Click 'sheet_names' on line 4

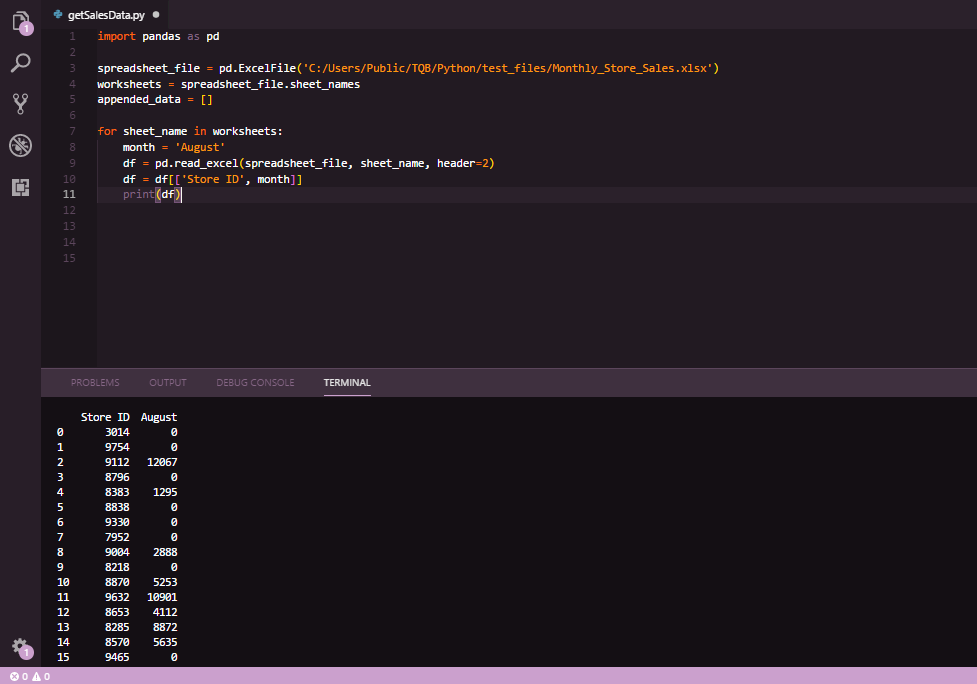coord(325,84)
